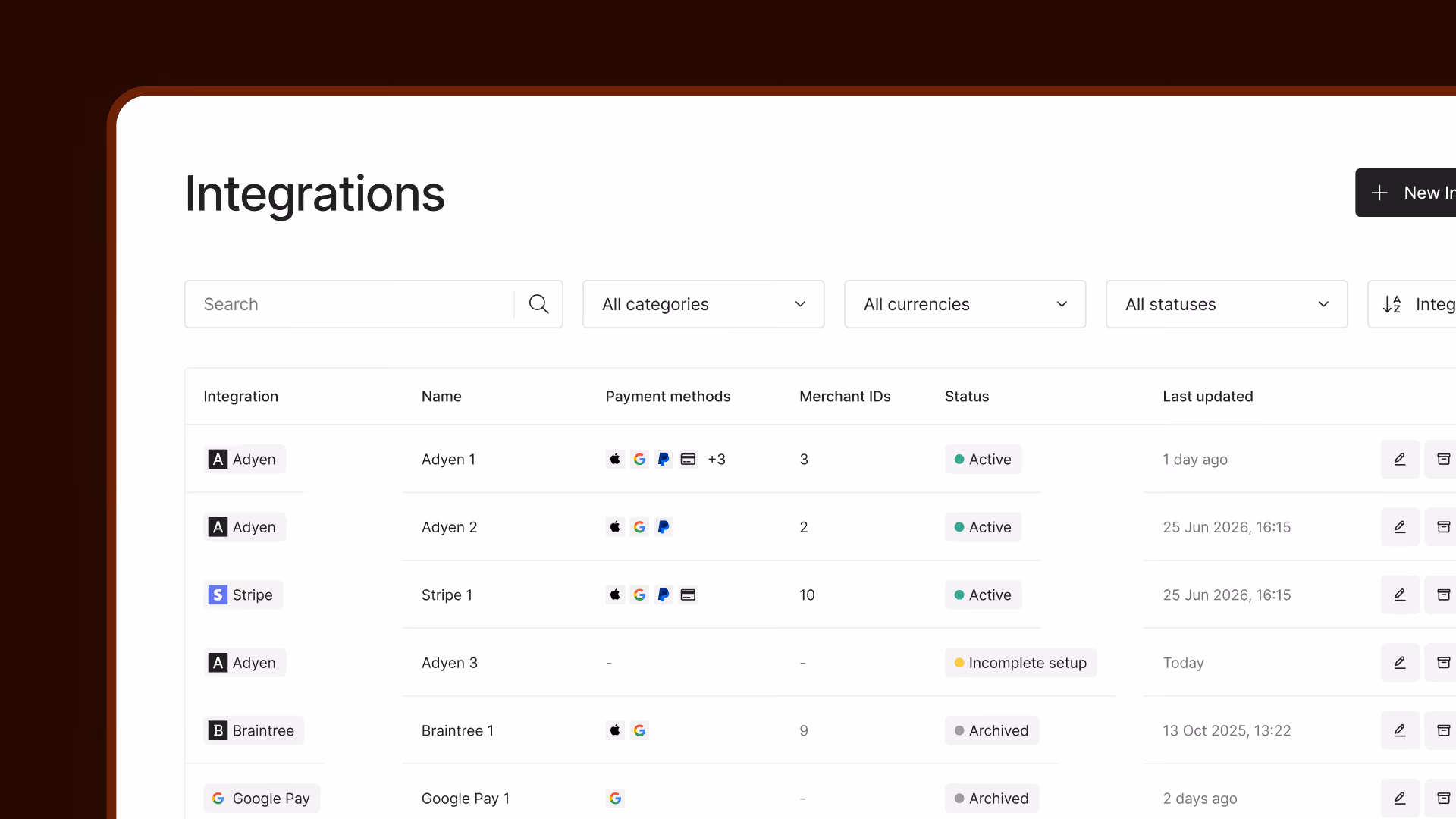Select the Adyen 3 name cell

coord(449,663)
